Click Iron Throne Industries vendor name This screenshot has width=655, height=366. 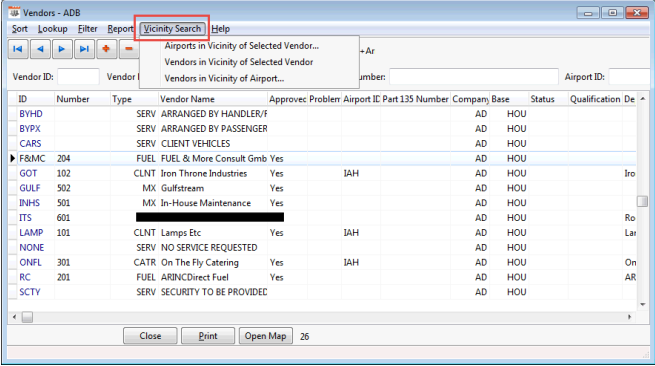pyautogui.click(x=204, y=173)
